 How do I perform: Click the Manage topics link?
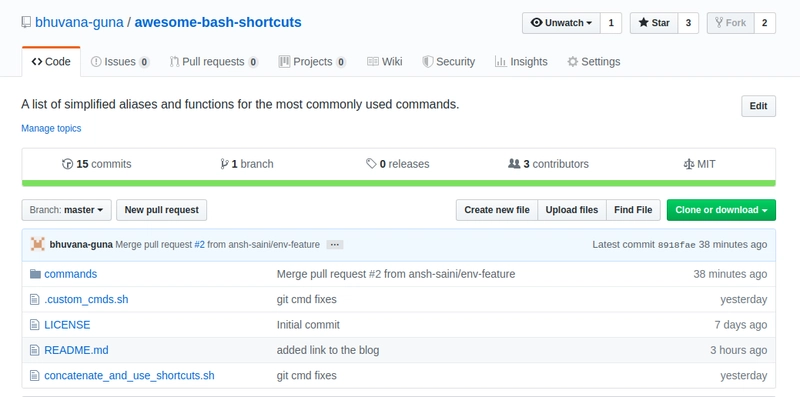tap(51, 128)
